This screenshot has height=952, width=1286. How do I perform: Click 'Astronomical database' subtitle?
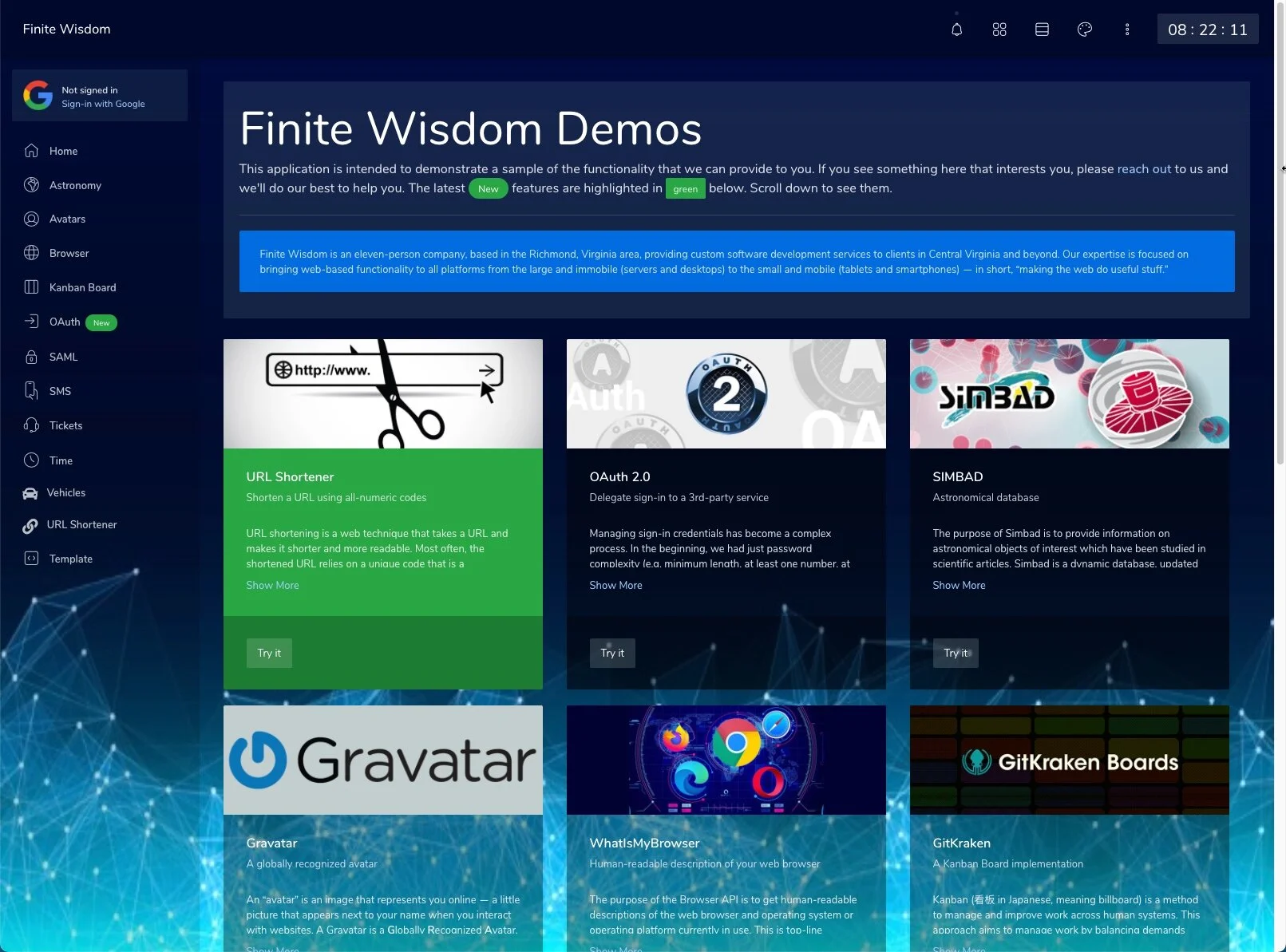point(986,498)
